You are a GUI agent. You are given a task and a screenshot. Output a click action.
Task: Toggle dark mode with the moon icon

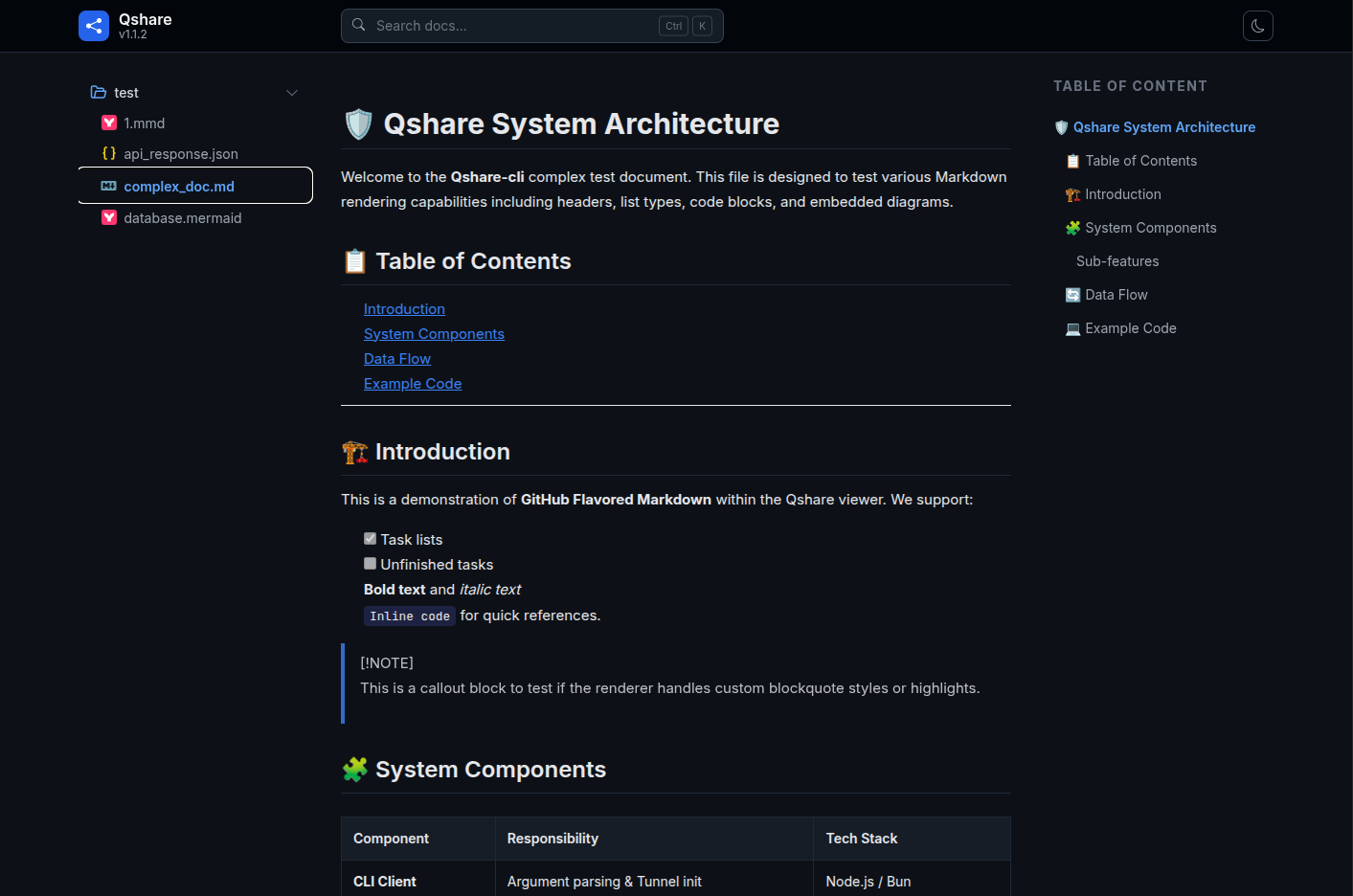(1258, 26)
